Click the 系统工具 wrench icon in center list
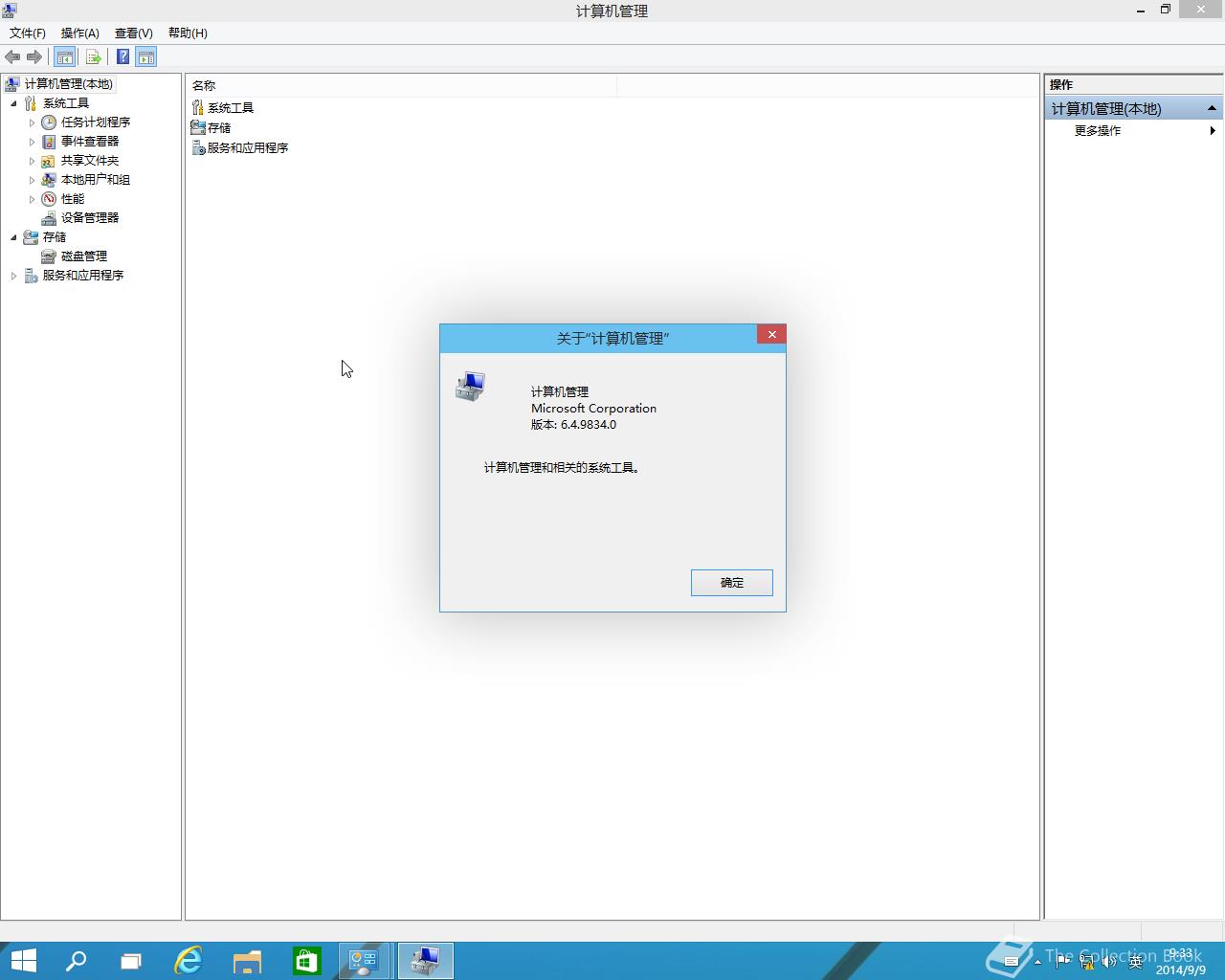This screenshot has height=980, width=1225. [198, 108]
